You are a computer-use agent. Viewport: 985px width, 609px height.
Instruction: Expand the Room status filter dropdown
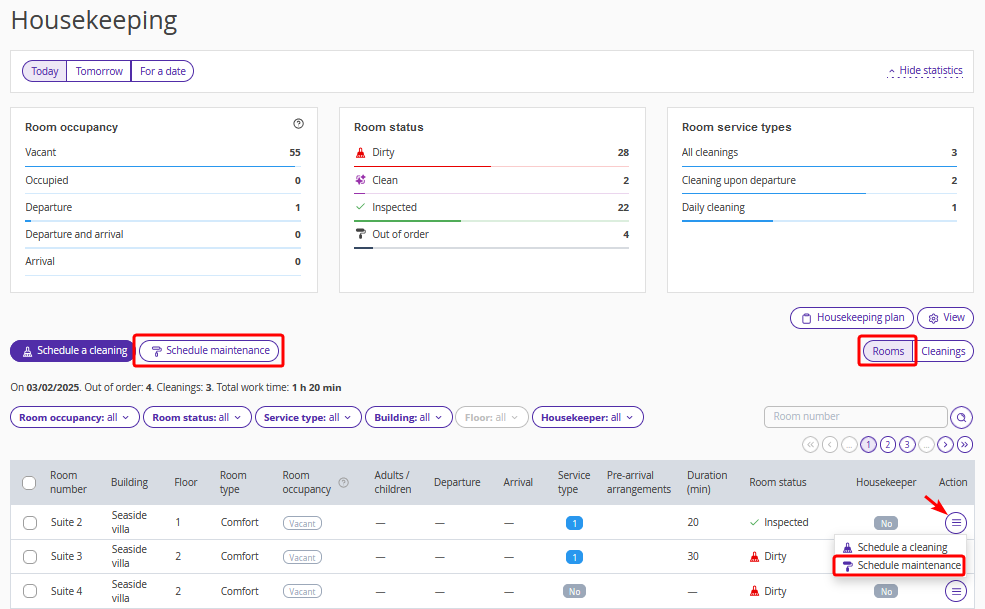coord(197,417)
